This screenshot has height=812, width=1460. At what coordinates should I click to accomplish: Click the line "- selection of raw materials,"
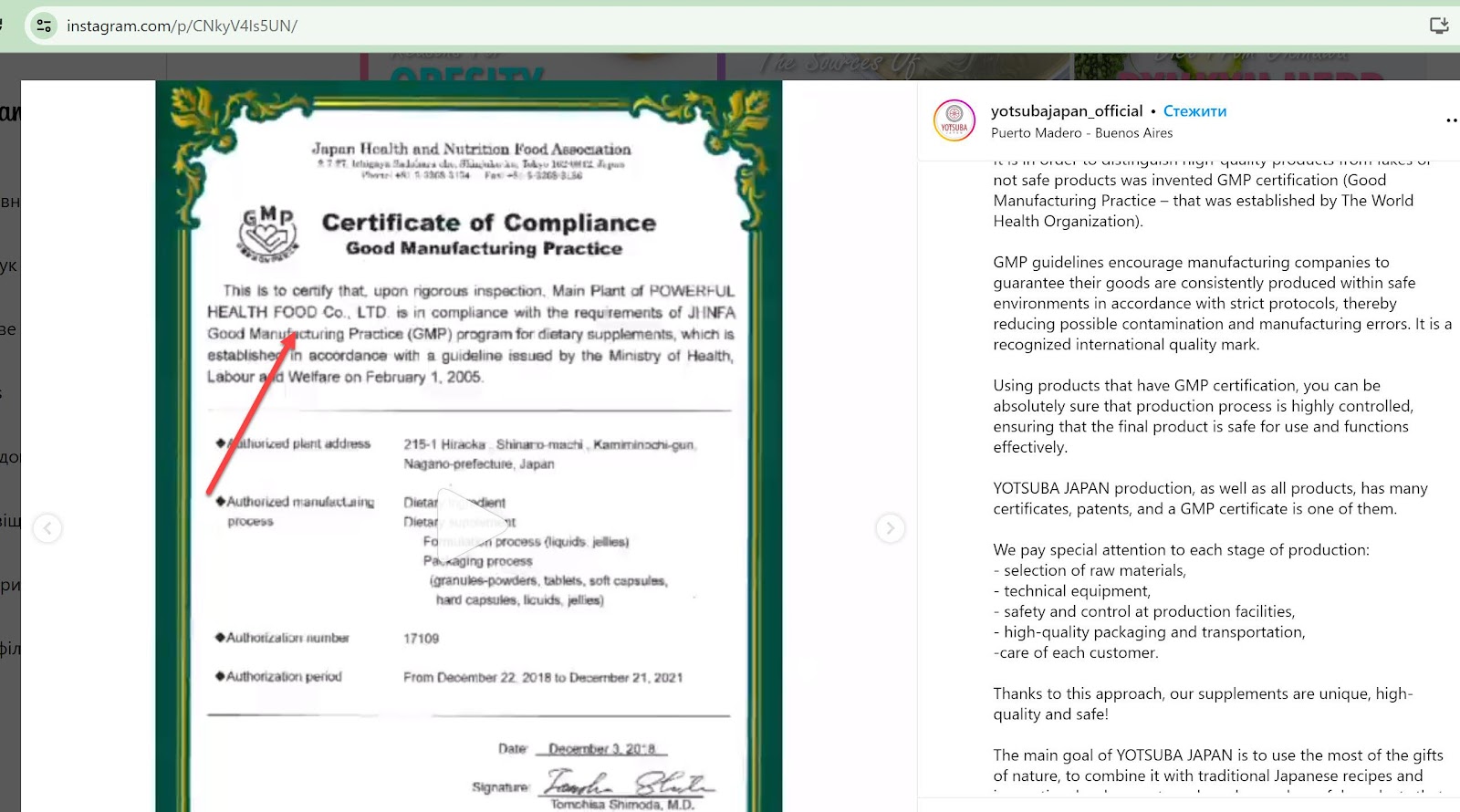(x=1090, y=571)
